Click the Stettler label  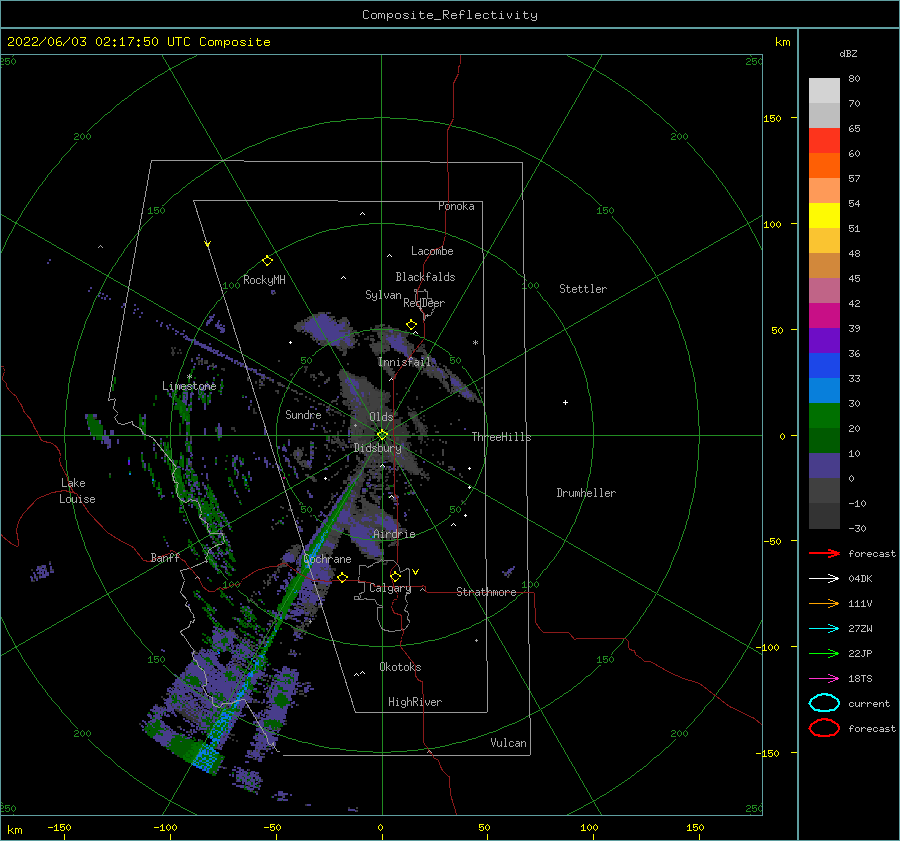583,289
